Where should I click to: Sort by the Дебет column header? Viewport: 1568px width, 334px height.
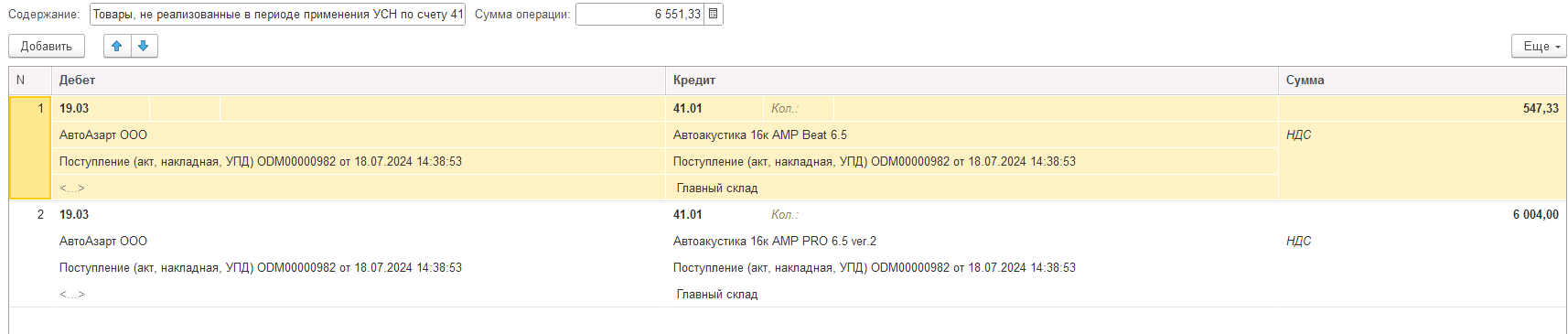pos(359,81)
